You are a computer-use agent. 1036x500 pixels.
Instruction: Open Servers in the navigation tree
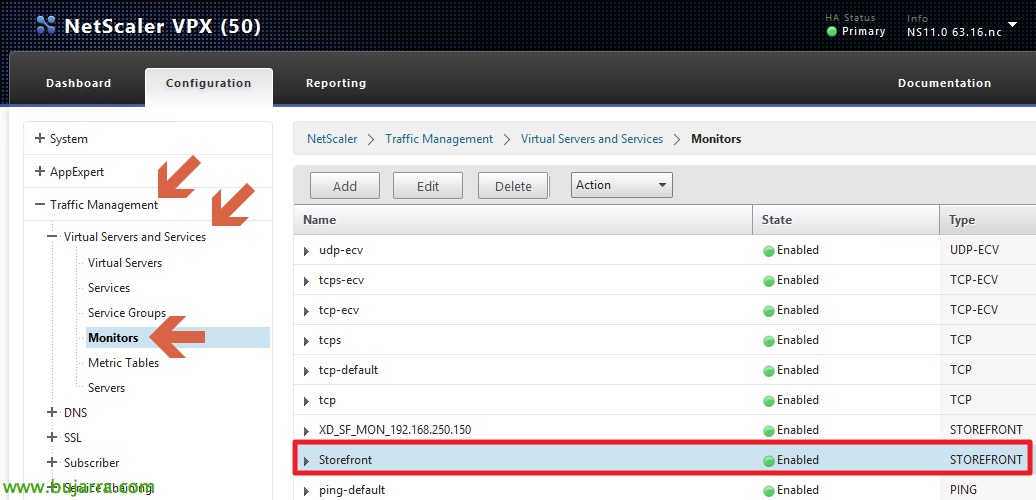pos(106,388)
